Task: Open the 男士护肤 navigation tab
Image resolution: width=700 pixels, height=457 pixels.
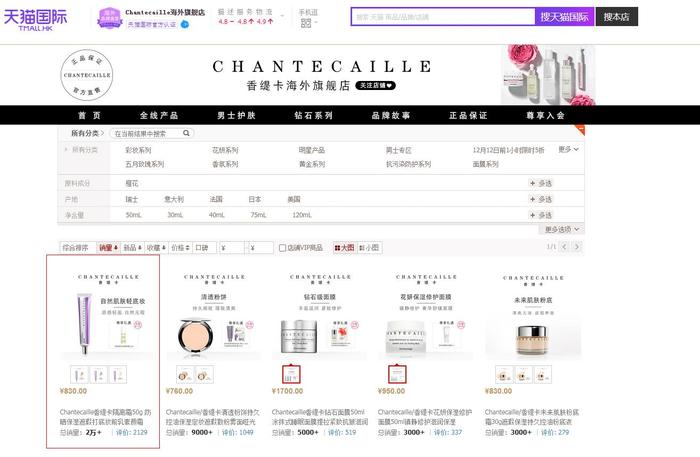Action: [236, 115]
